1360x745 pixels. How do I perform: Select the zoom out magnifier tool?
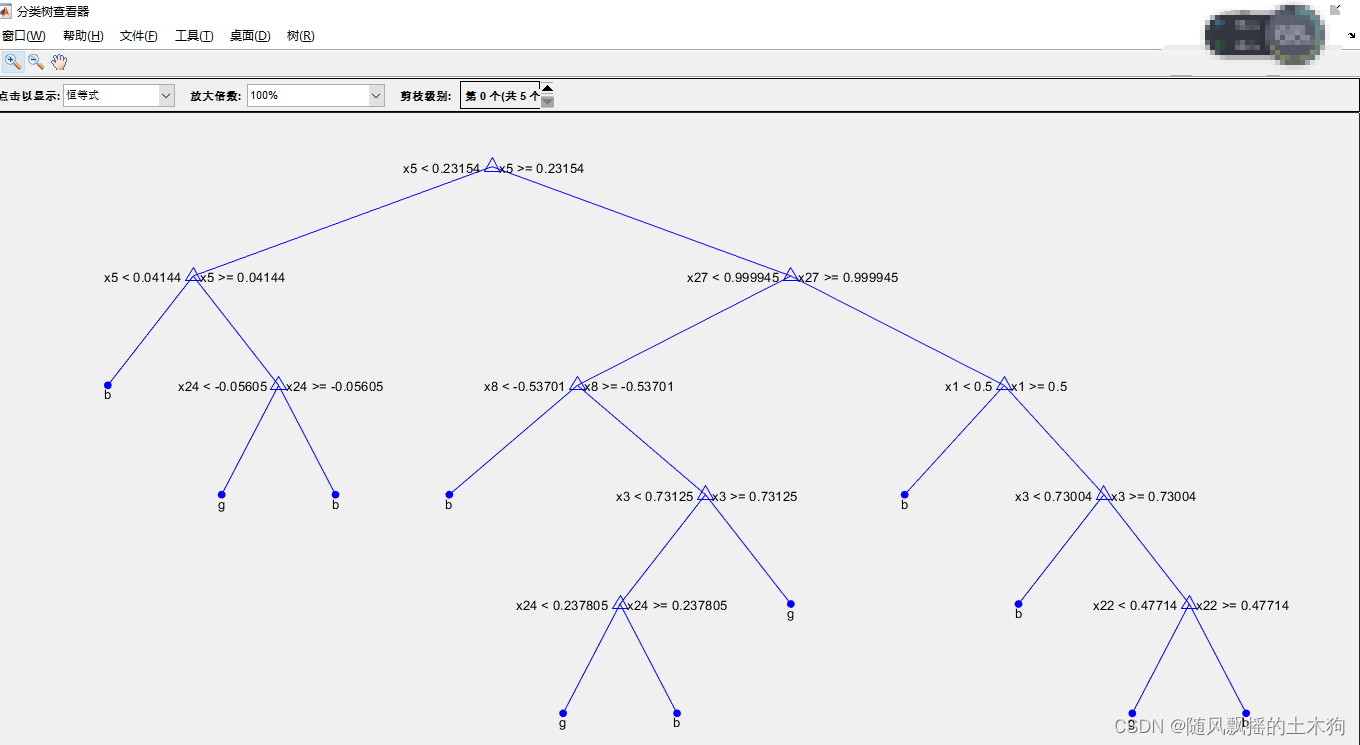36,62
